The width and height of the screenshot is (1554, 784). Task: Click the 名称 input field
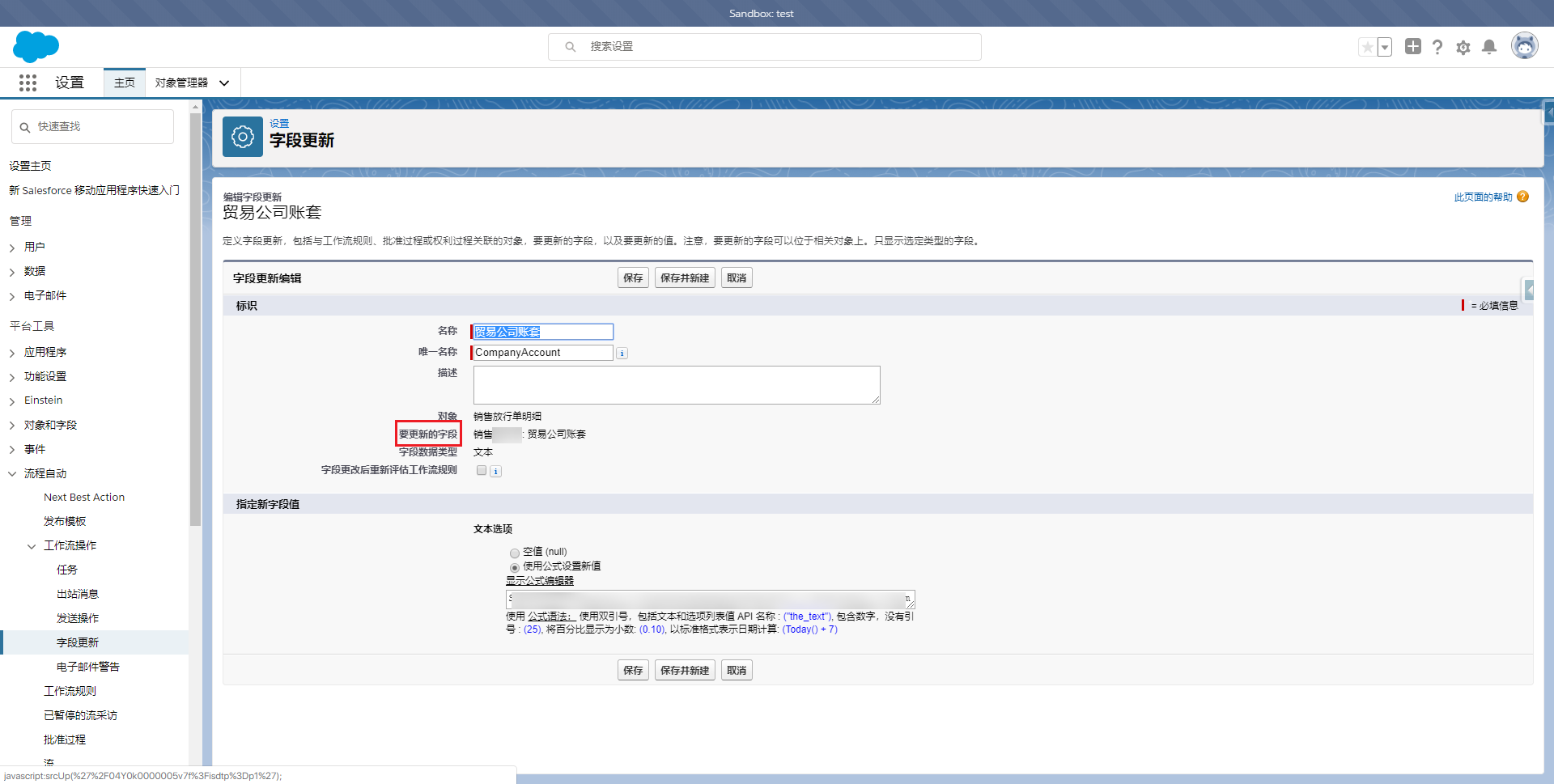[543, 332]
